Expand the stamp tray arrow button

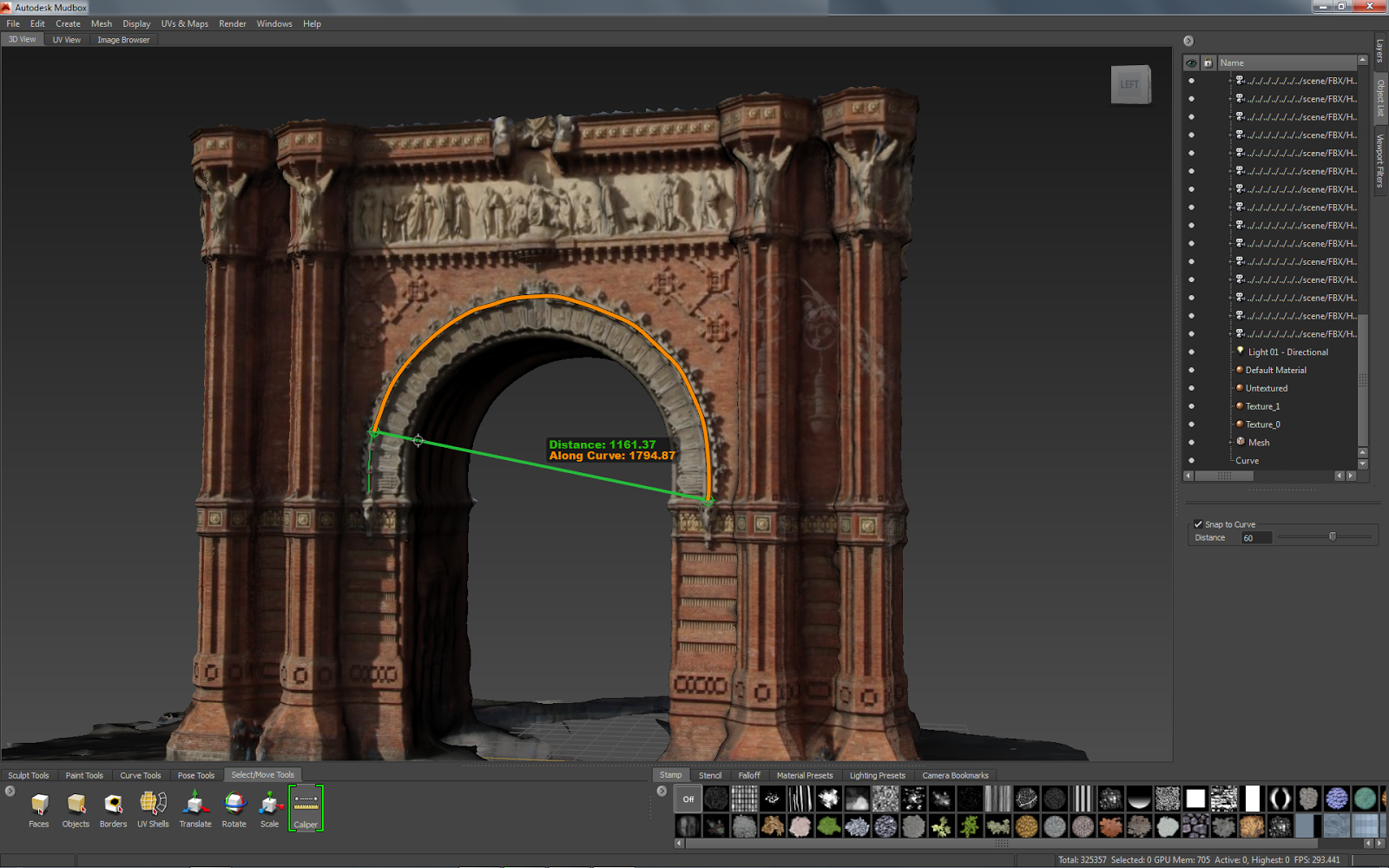pyautogui.click(x=662, y=791)
